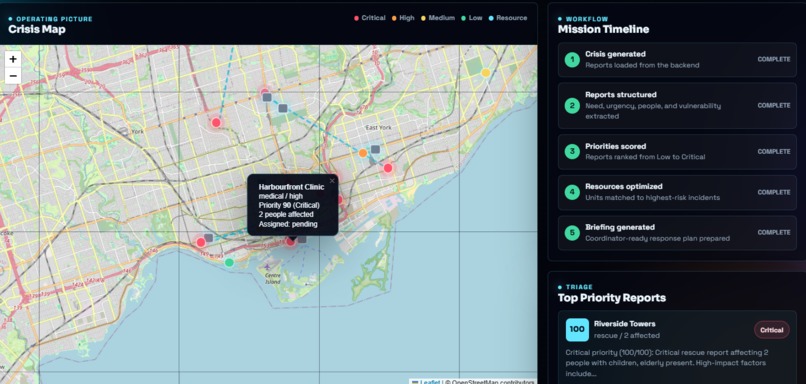Viewport: 806px width, 384px height.
Task: Open the Crisis generated timeline step
Action: point(677,60)
